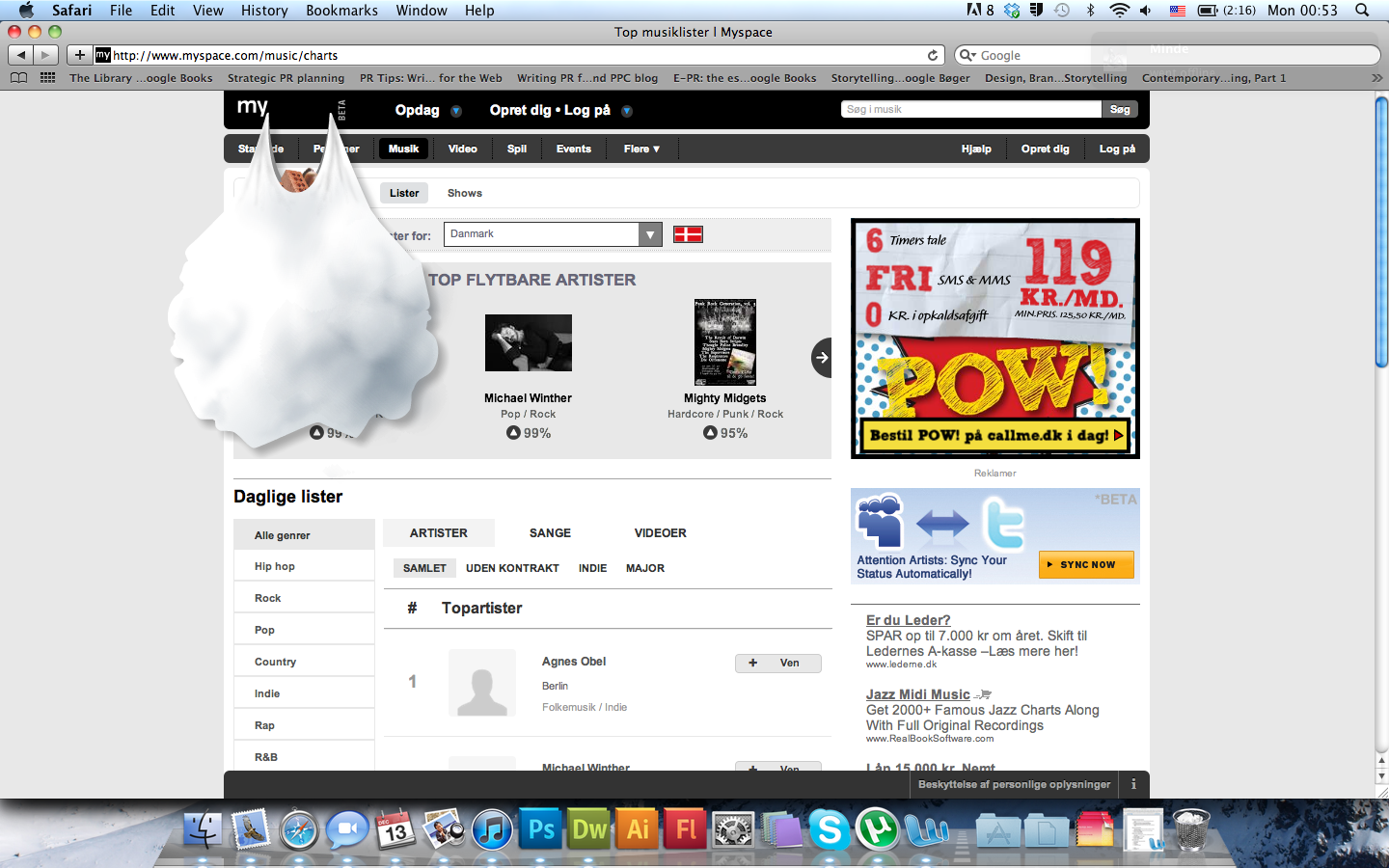Image resolution: width=1389 pixels, height=868 pixels.
Task: Click the Søg i musik search field
Action: click(x=971, y=109)
